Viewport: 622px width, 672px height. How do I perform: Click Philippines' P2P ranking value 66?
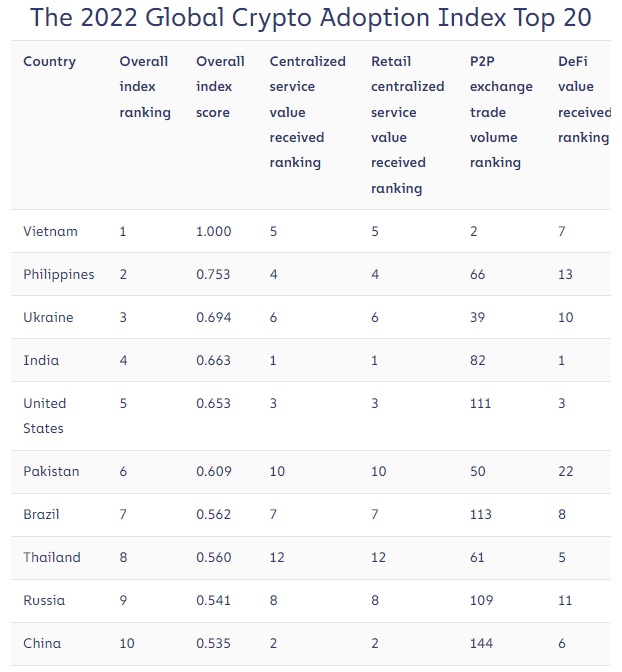click(x=478, y=275)
